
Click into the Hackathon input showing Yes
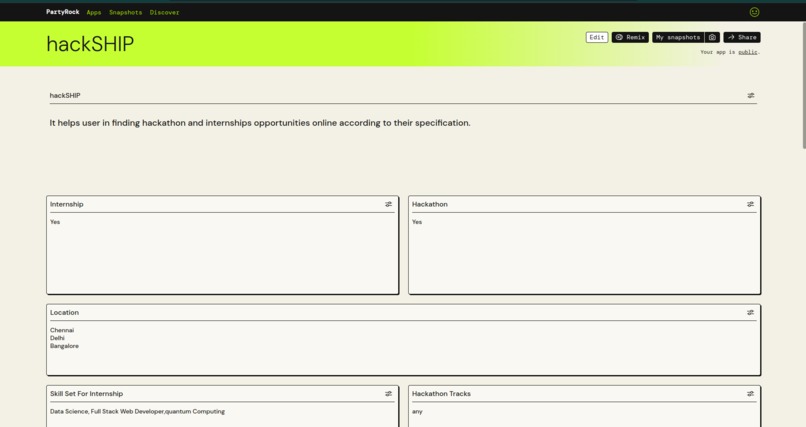point(584,253)
